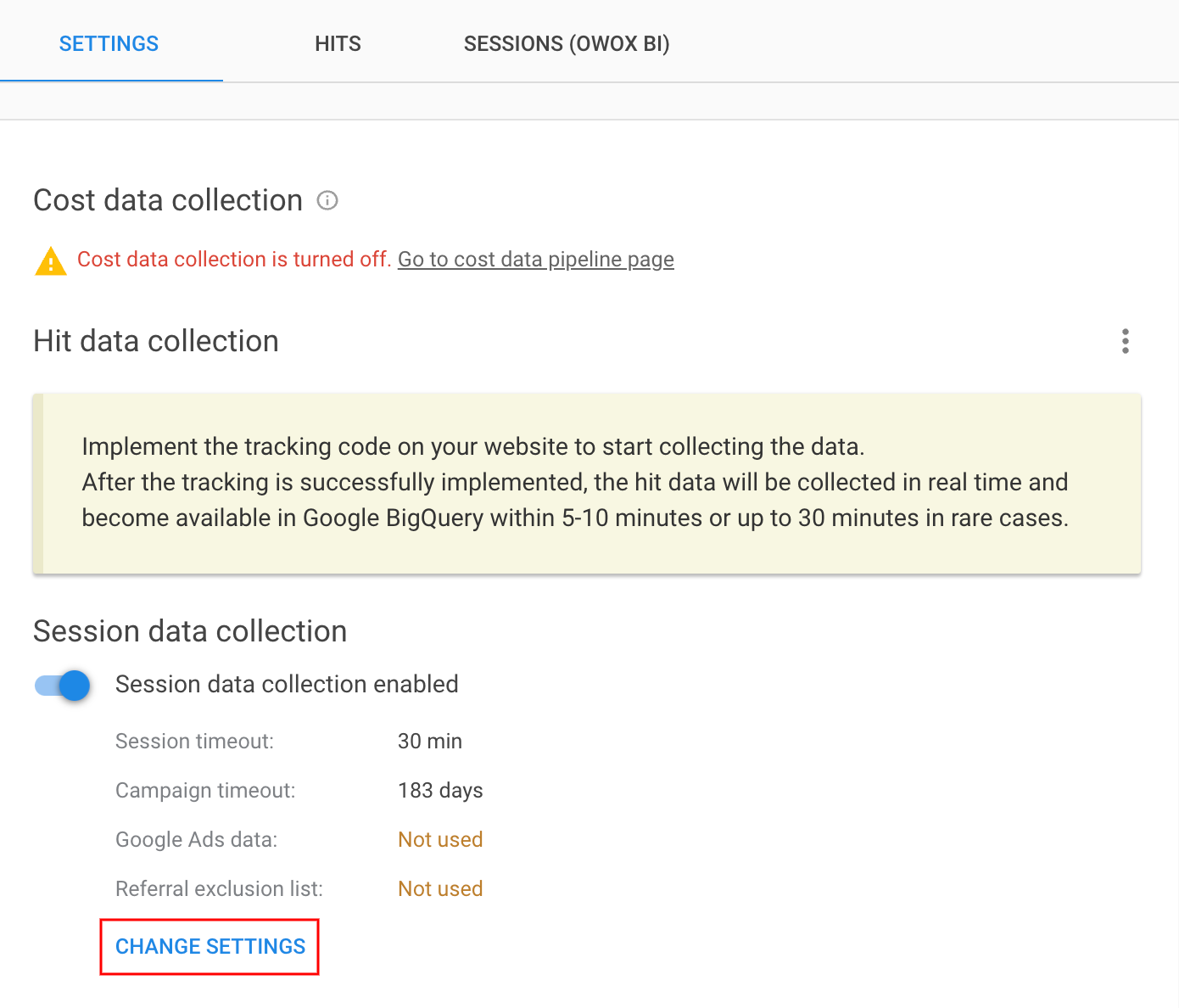Click the yellow warning triangle icon
1179x1008 pixels.
(x=51, y=261)
